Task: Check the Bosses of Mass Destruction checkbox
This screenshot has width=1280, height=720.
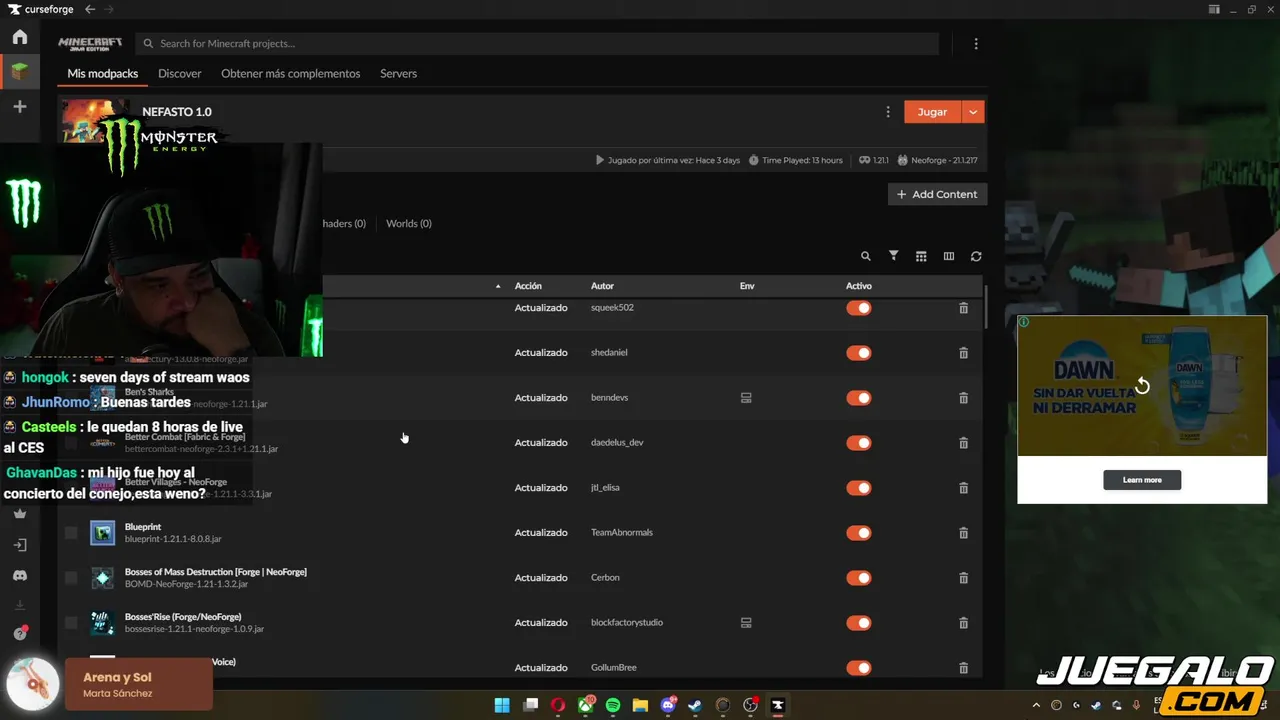Action: tap(71, 578)
